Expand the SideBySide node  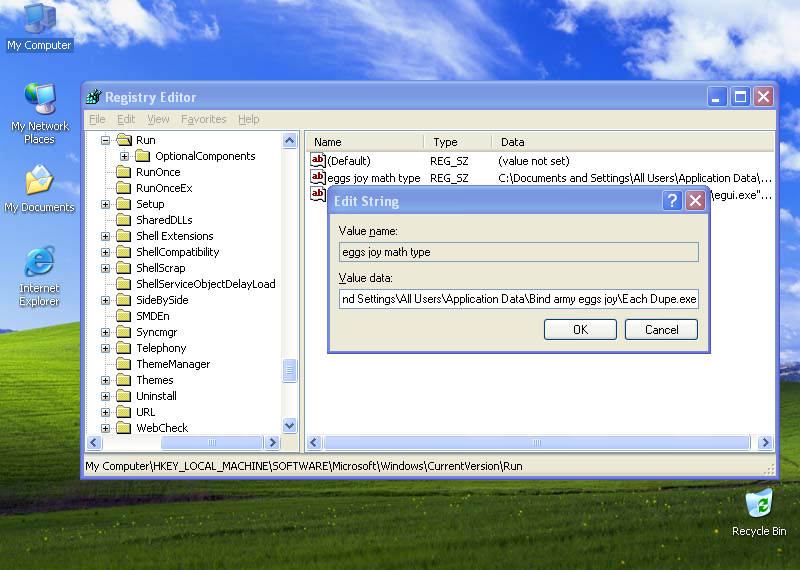tap(105, 300)
